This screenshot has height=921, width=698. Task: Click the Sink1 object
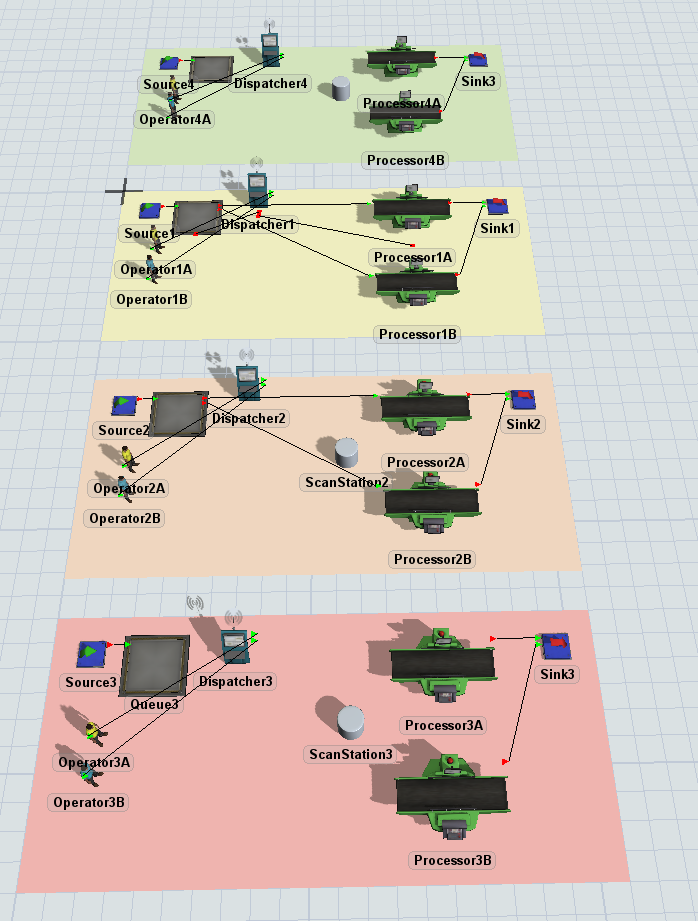pyautogui.click(x=497, y=207)
